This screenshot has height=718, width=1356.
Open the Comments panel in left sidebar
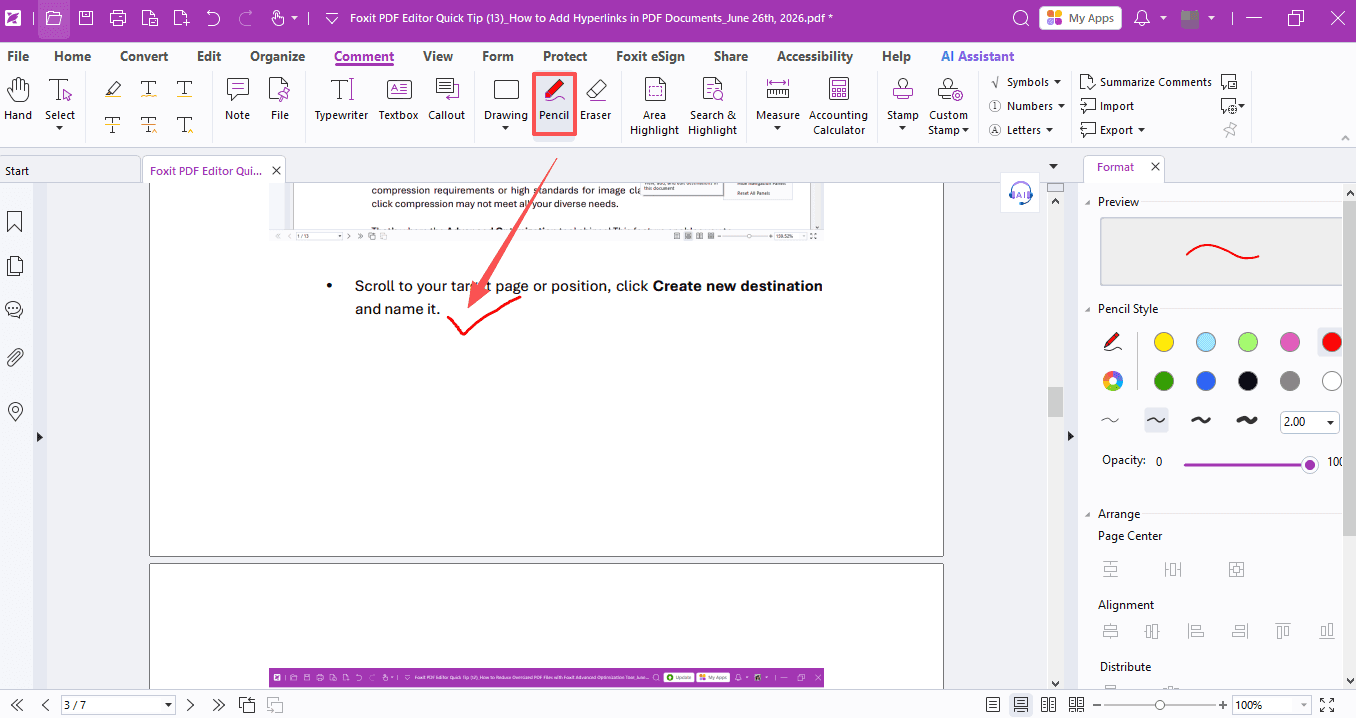tap(15, 310)
